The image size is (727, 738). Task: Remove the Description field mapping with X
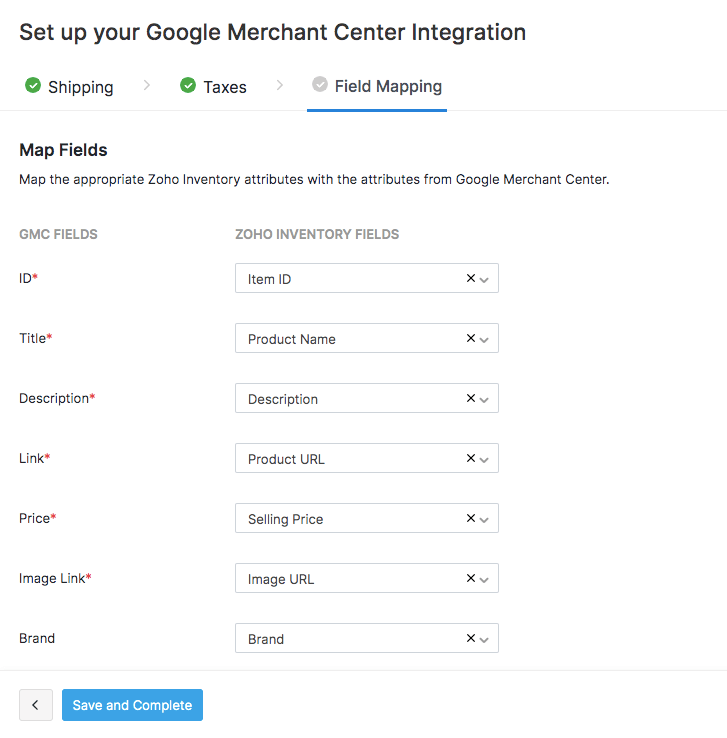[470, 399]
